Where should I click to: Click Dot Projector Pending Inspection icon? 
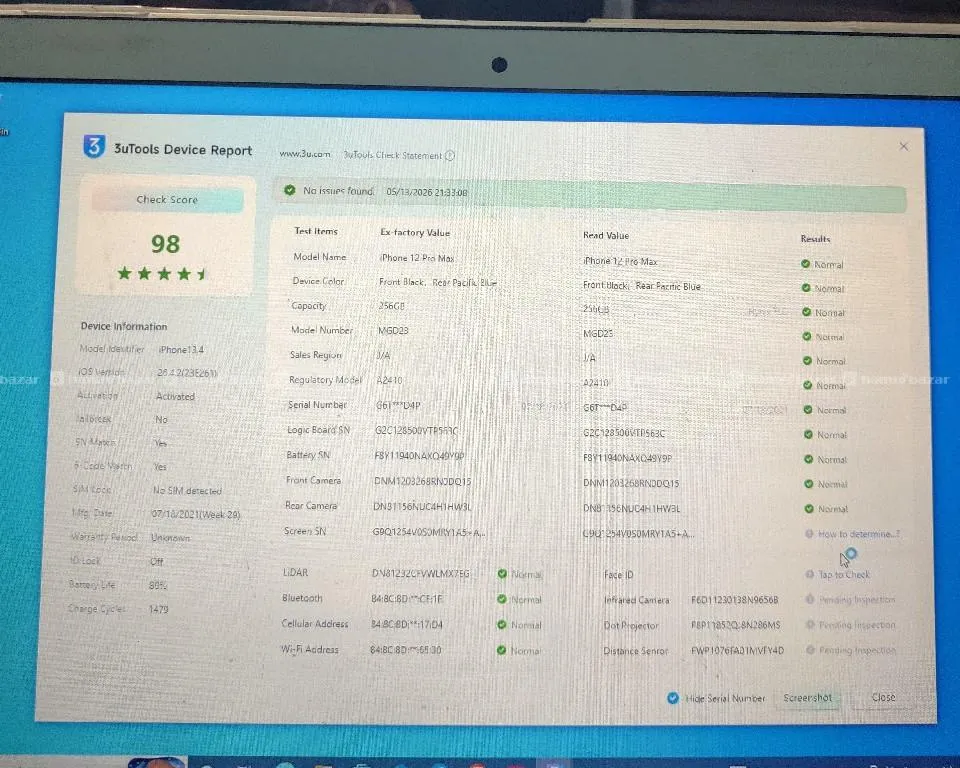point(810,624)
